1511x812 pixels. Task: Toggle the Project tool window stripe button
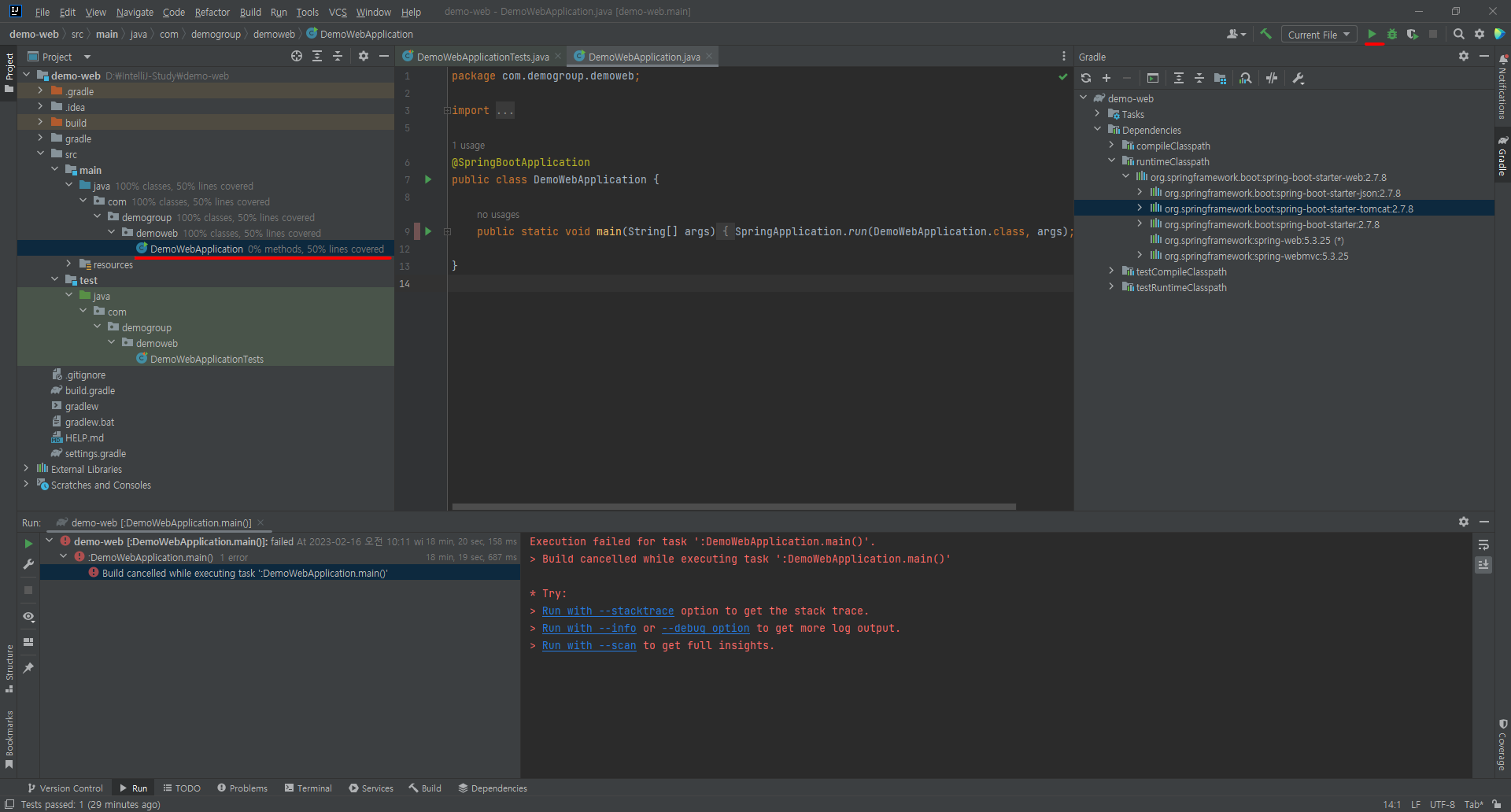tap(9, 72)
